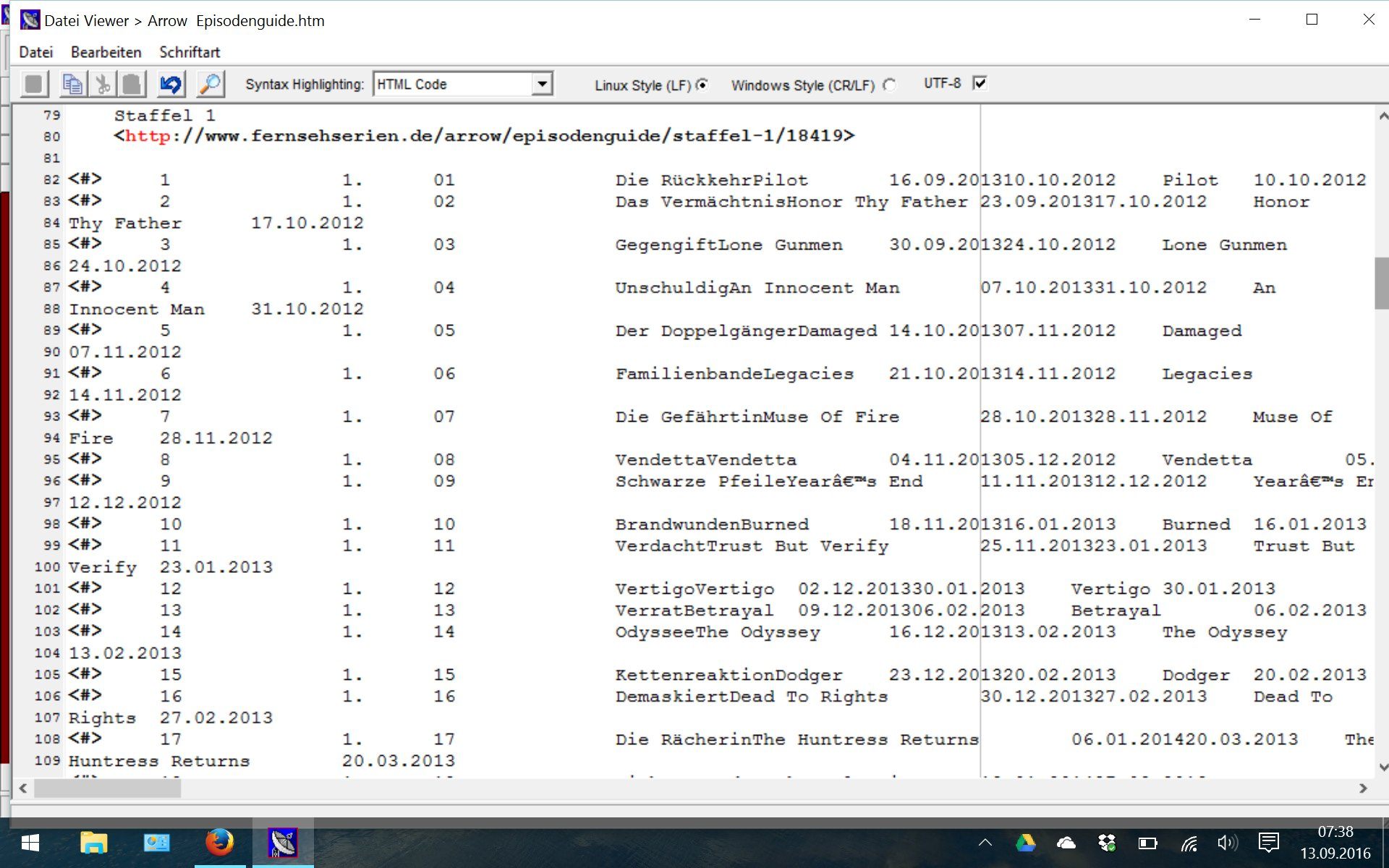Viewport: 1389px width, 868px height.
Task: Click the vertical scrollbar down arrow
Action: pyautogui.click(x=1382, y=767)
